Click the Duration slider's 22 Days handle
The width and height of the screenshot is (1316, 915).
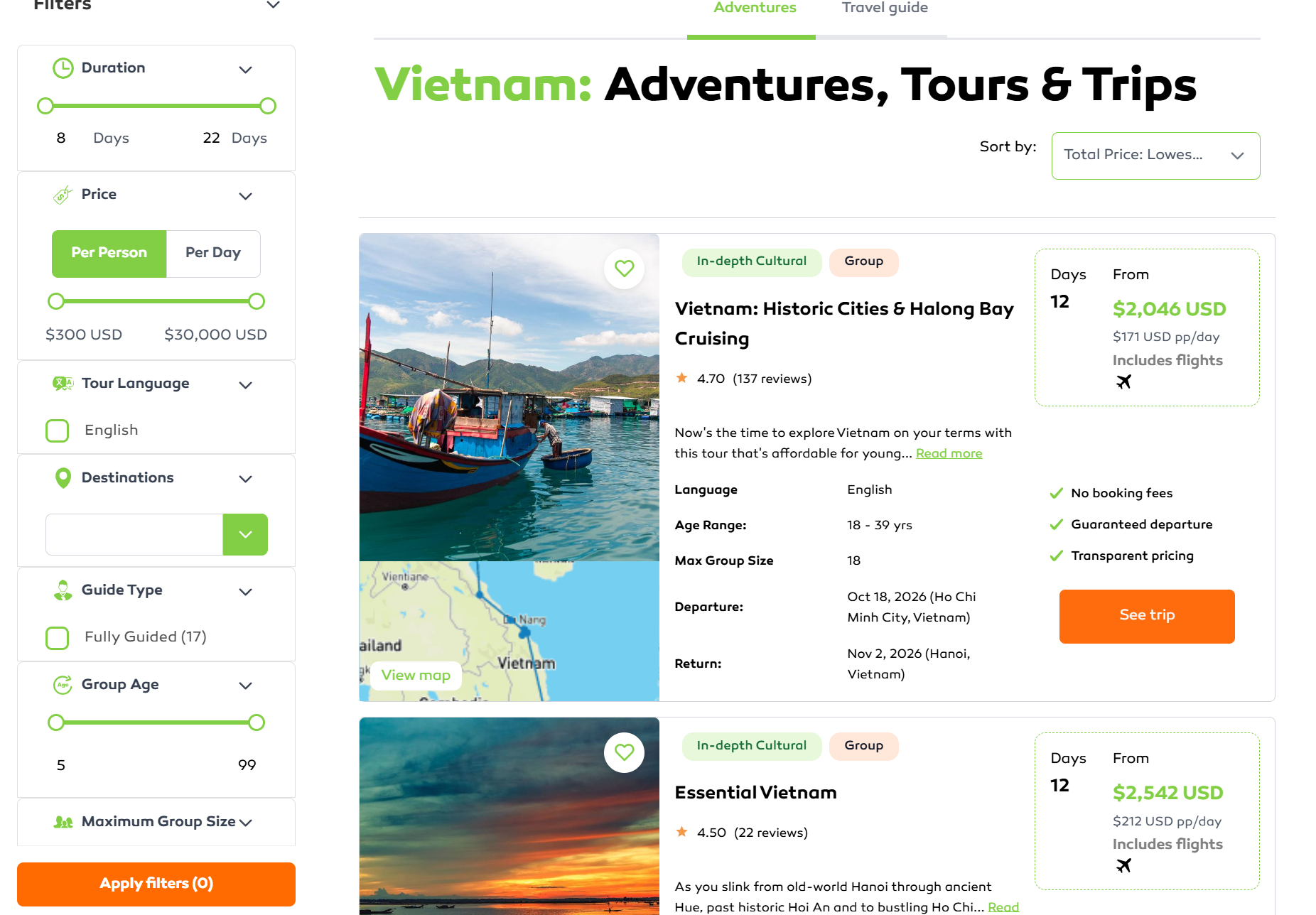(268, 106)
